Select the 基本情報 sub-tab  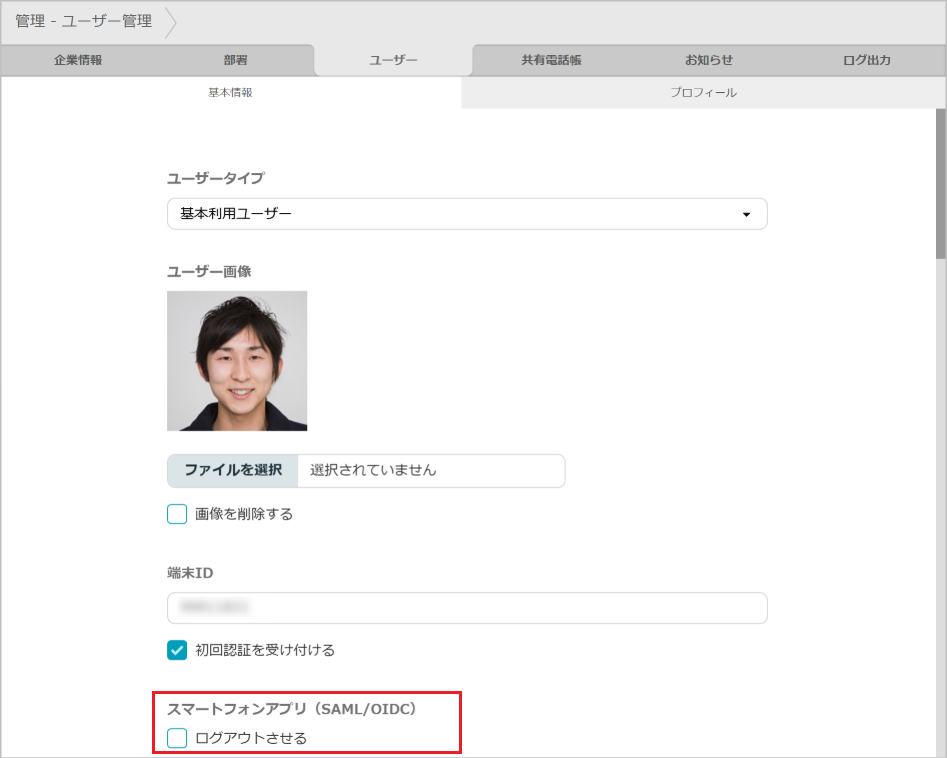tap(230, 92)
